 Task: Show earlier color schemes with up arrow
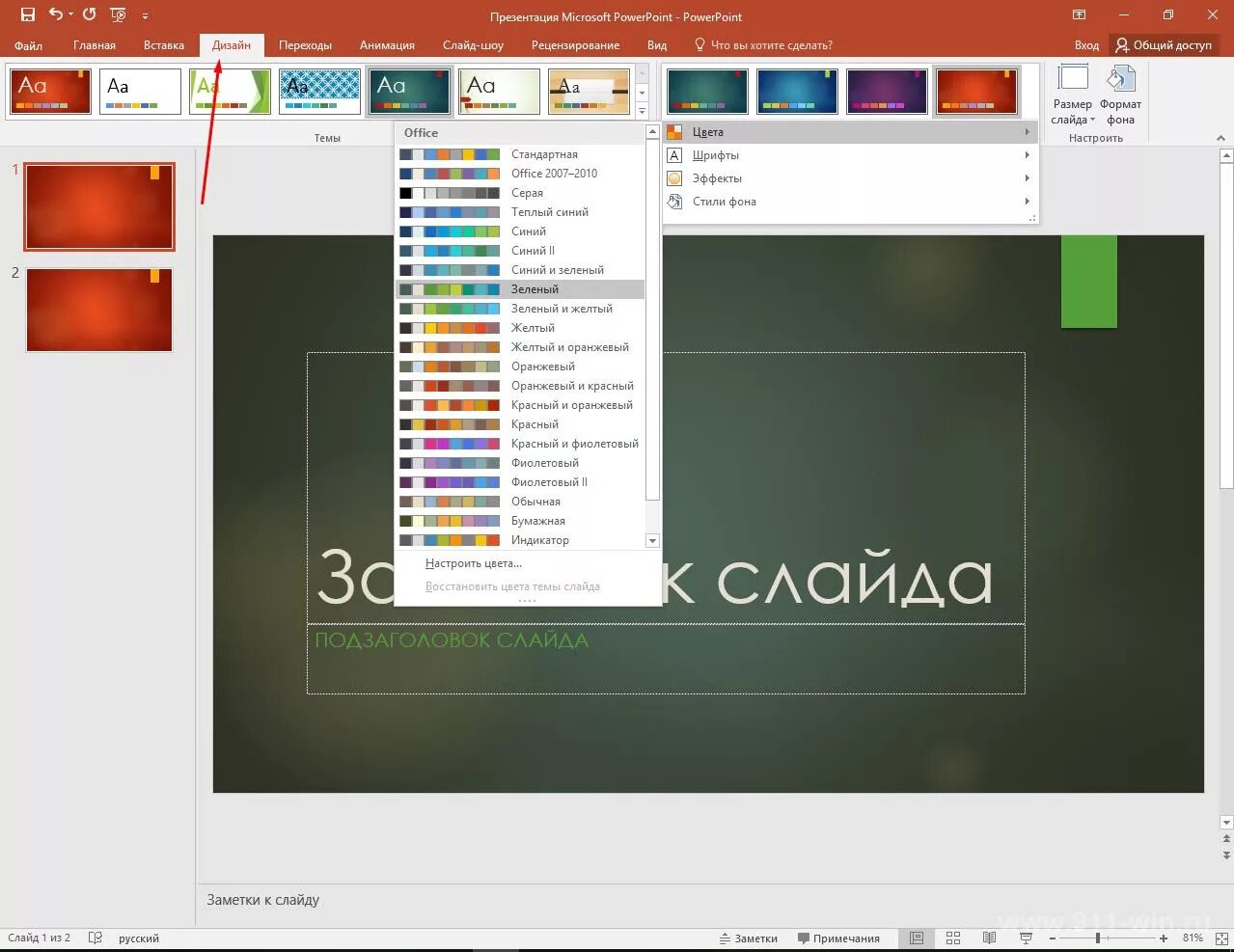(652, 132)
